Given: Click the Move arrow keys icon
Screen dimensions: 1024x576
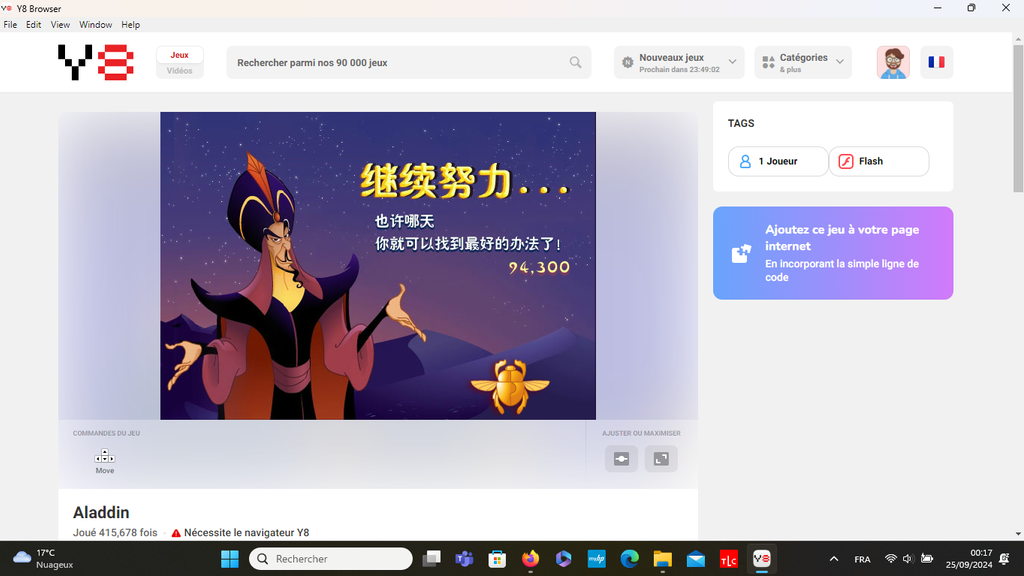Looking at the screenshot, I should tap(104, 456).
